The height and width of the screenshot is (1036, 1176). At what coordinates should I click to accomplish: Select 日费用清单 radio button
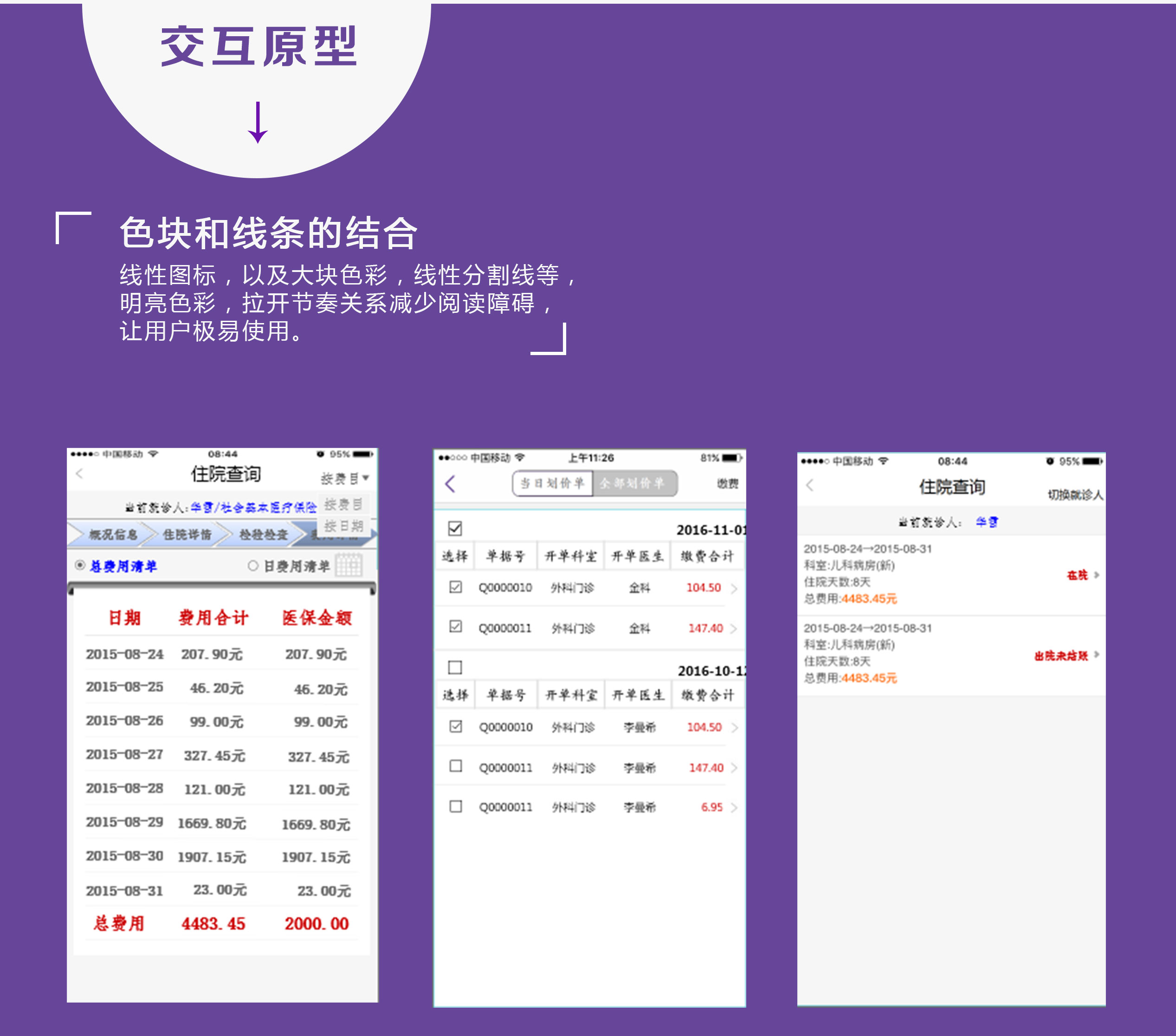[252, 565]
